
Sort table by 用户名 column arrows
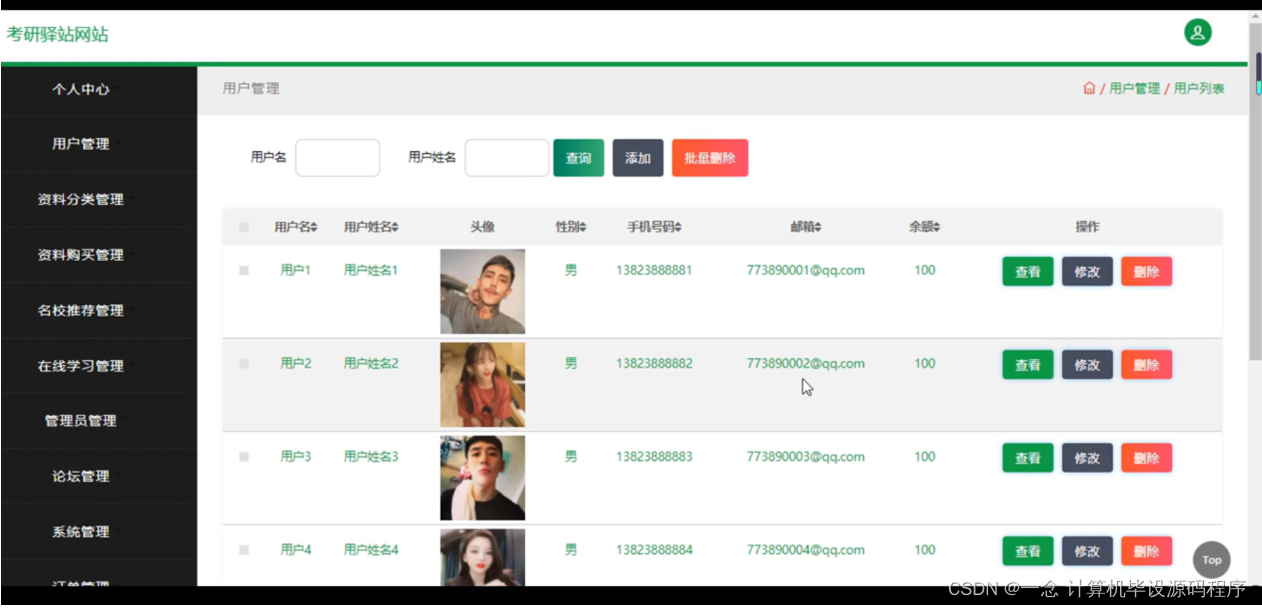click(314, 228)
